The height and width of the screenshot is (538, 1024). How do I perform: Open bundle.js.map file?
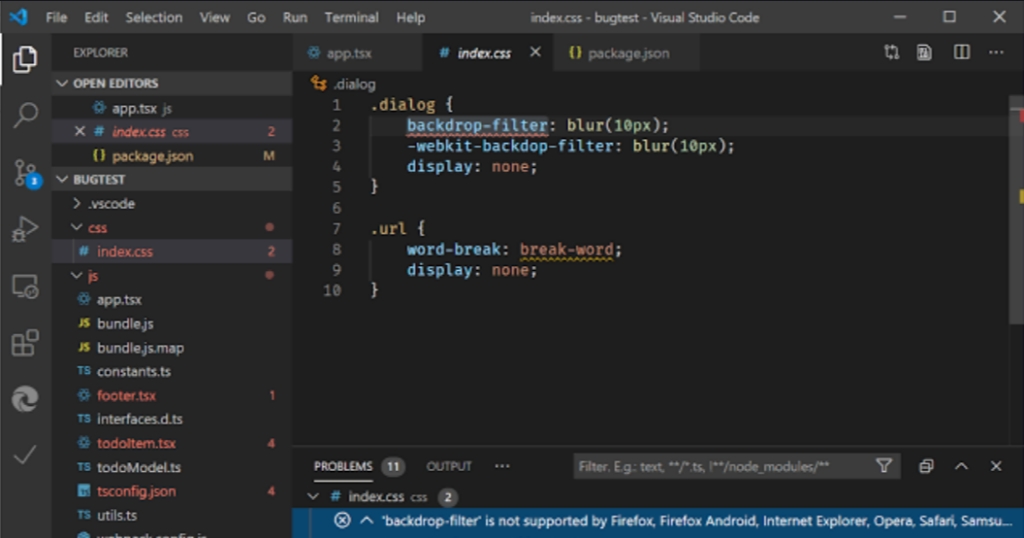pyautogui.click(x=172, y=348)
